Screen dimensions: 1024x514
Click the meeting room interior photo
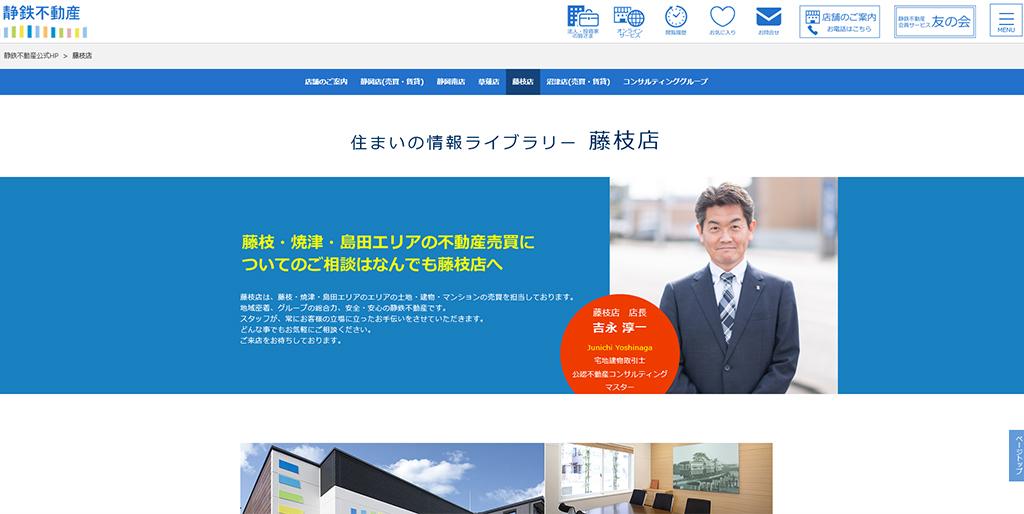pos(659,478)
